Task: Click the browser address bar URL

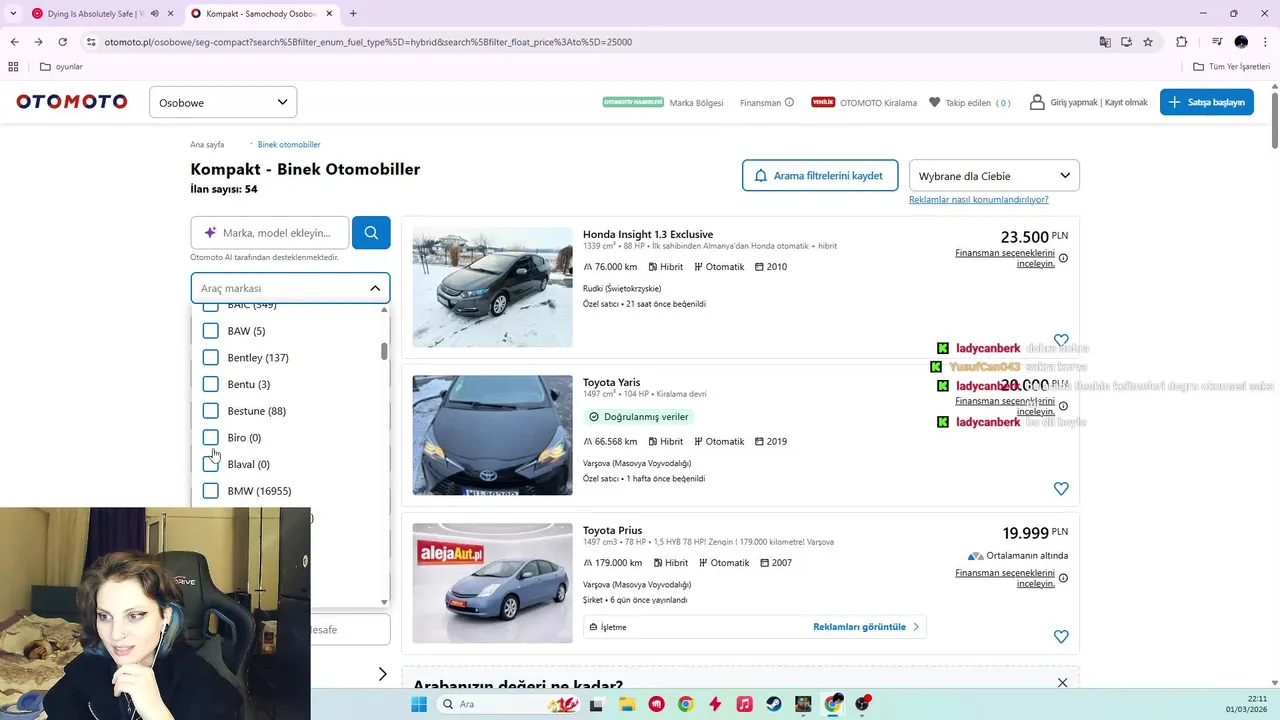Action: tap(368, 42)
